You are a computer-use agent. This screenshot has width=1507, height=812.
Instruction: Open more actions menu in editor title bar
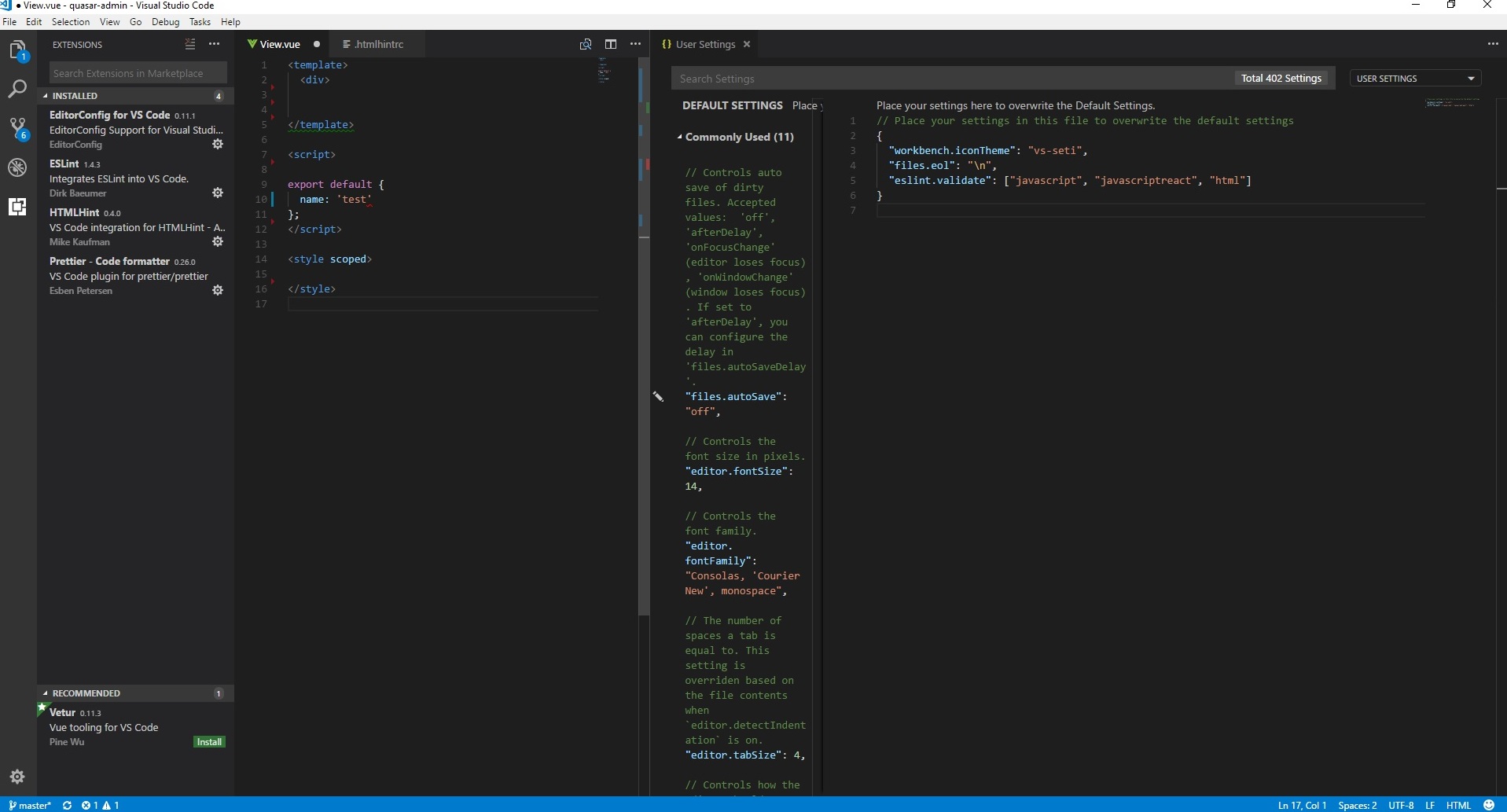point(635,44)
